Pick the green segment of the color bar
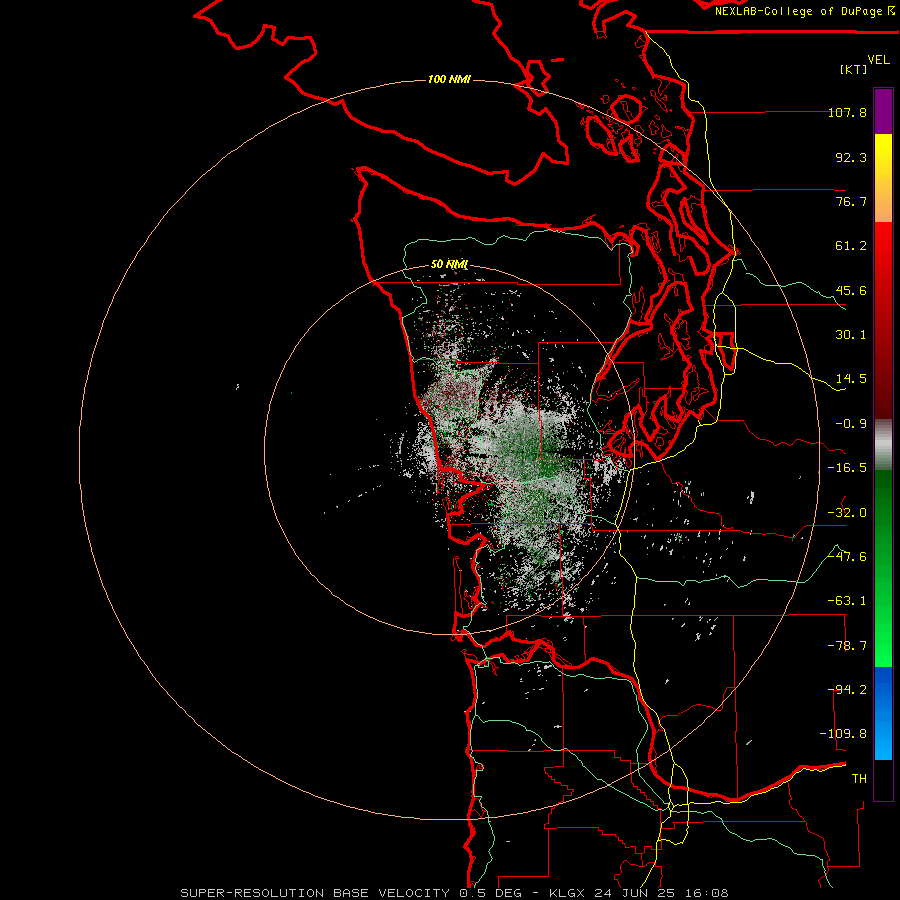 point(883,568)
